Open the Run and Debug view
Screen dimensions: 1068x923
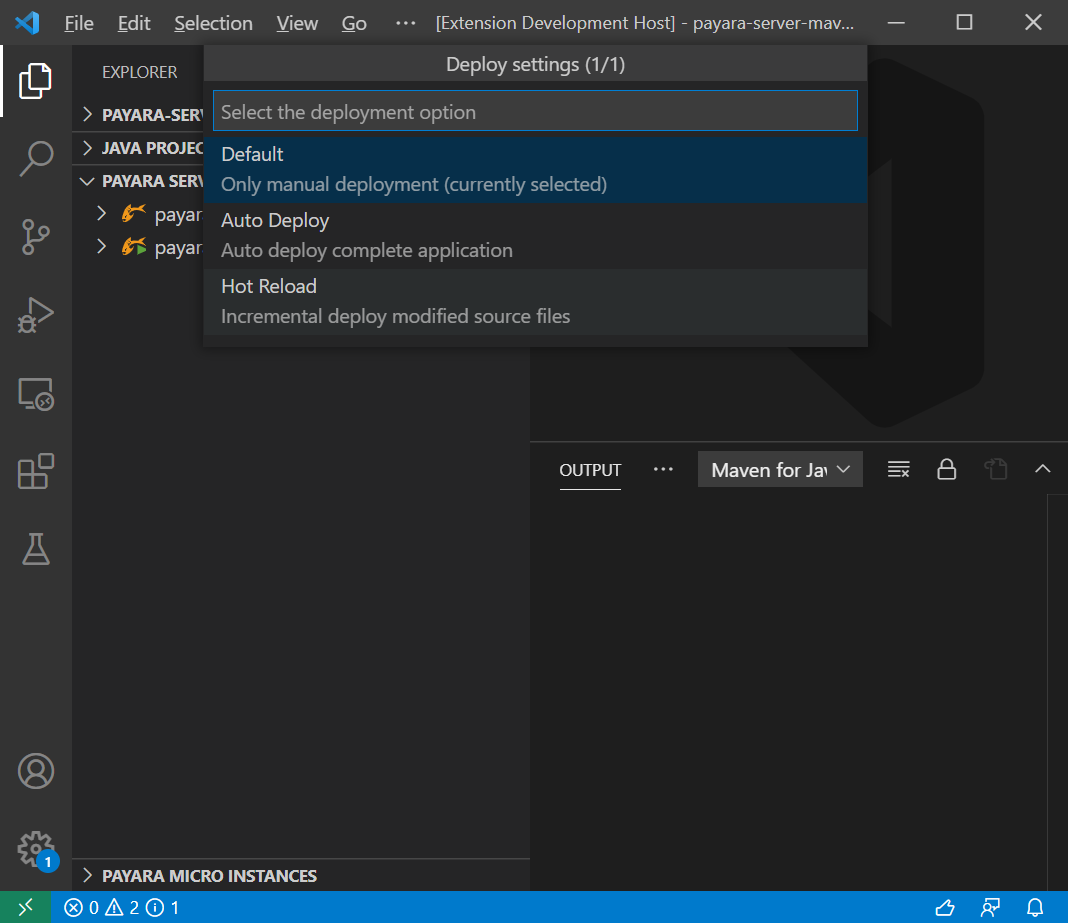[x=36, y=315]
